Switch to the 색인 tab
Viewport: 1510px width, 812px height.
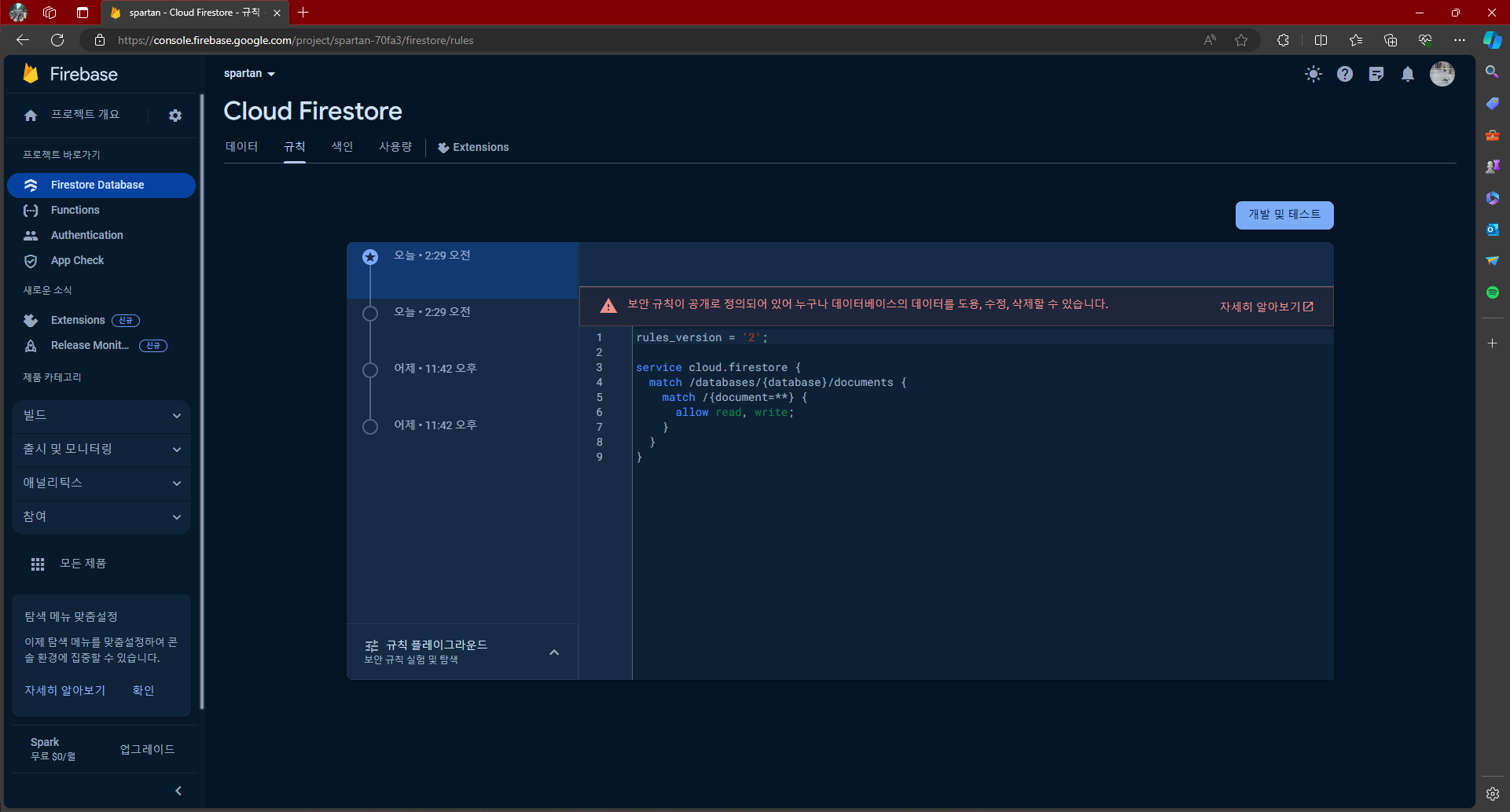(x=342, y=147)
